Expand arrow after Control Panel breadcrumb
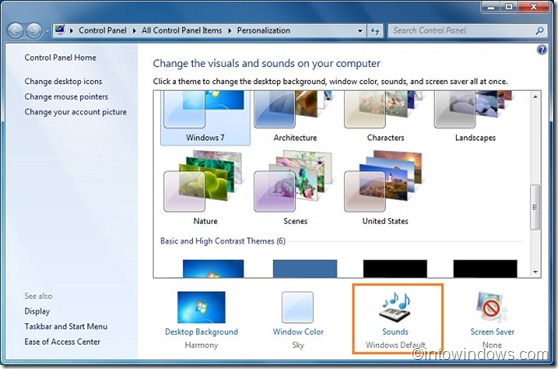The image size is (558, 369). 134,31
